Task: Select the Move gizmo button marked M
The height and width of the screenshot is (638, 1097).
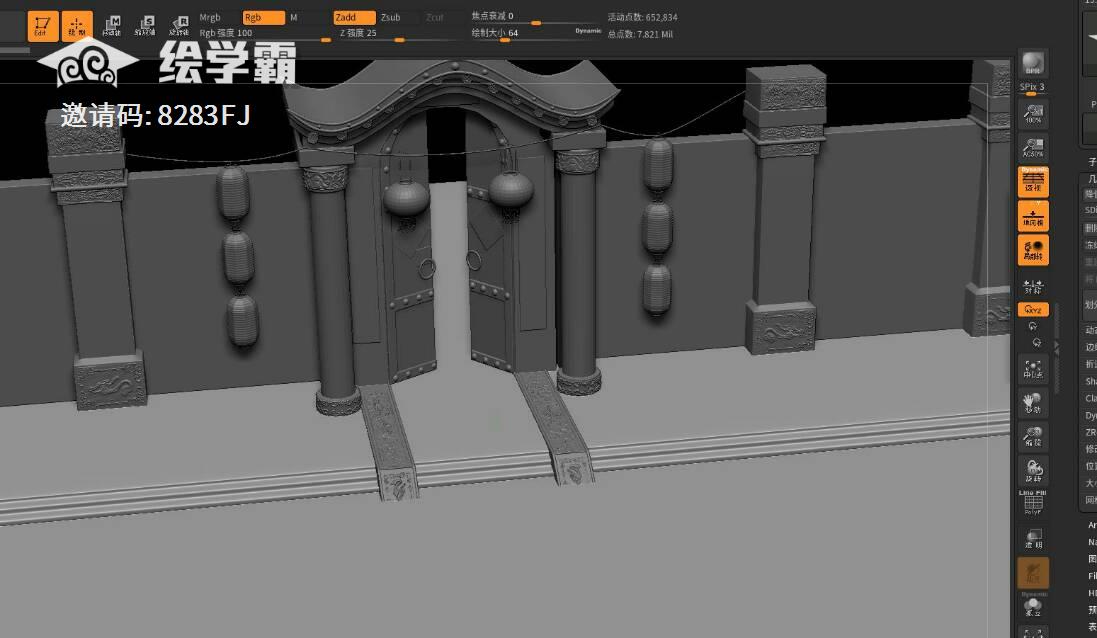Action: tap(112, 26)
